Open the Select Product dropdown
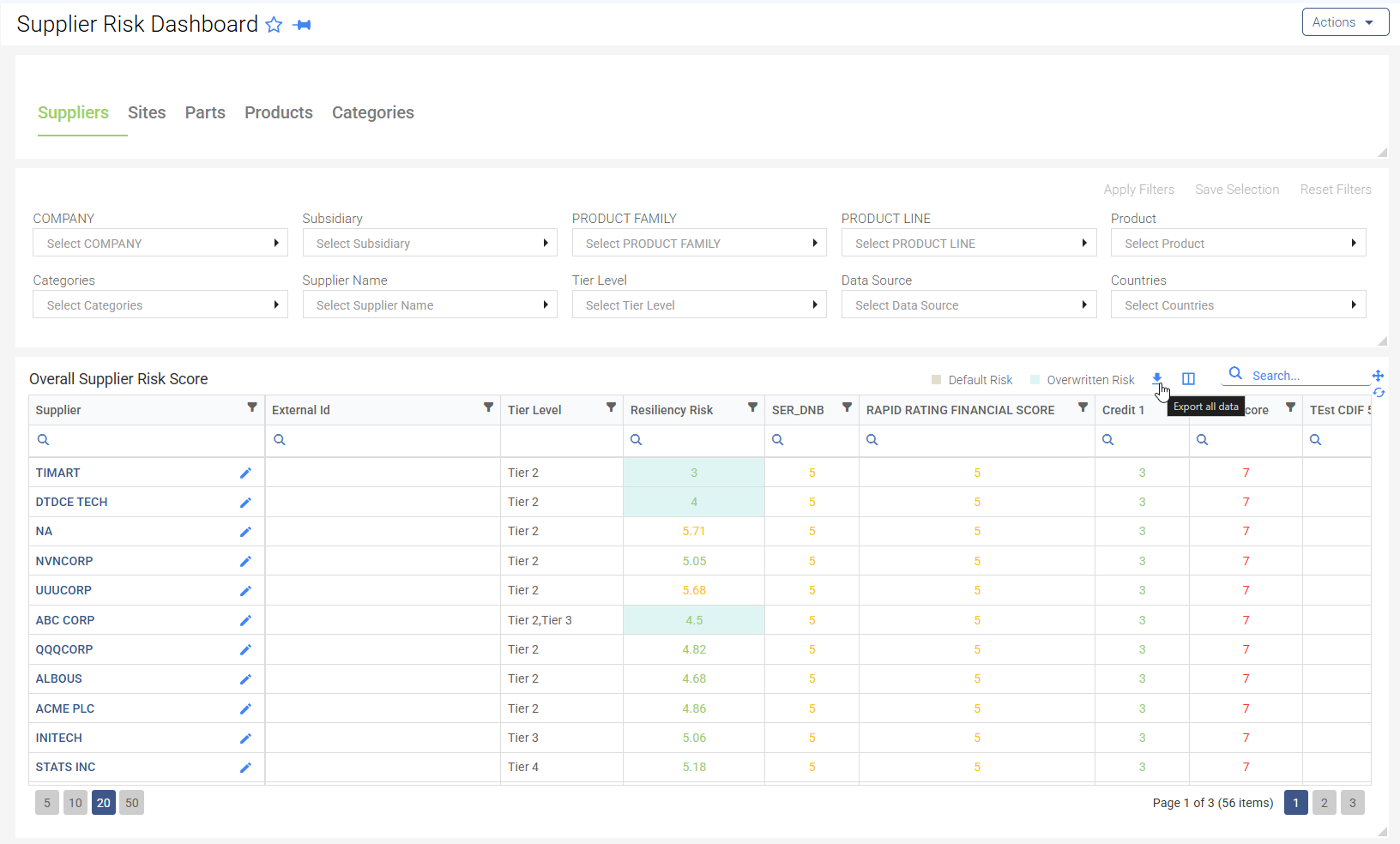Image resolution: width=1400 pixels, height=844 pixels. tap(1238, 243)
